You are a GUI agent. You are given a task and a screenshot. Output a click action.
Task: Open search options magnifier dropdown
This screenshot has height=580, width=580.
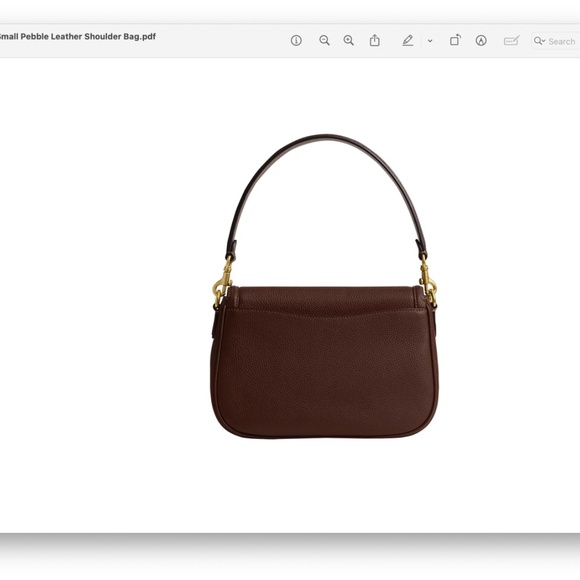pyautogui.click(x=539, y=41)
